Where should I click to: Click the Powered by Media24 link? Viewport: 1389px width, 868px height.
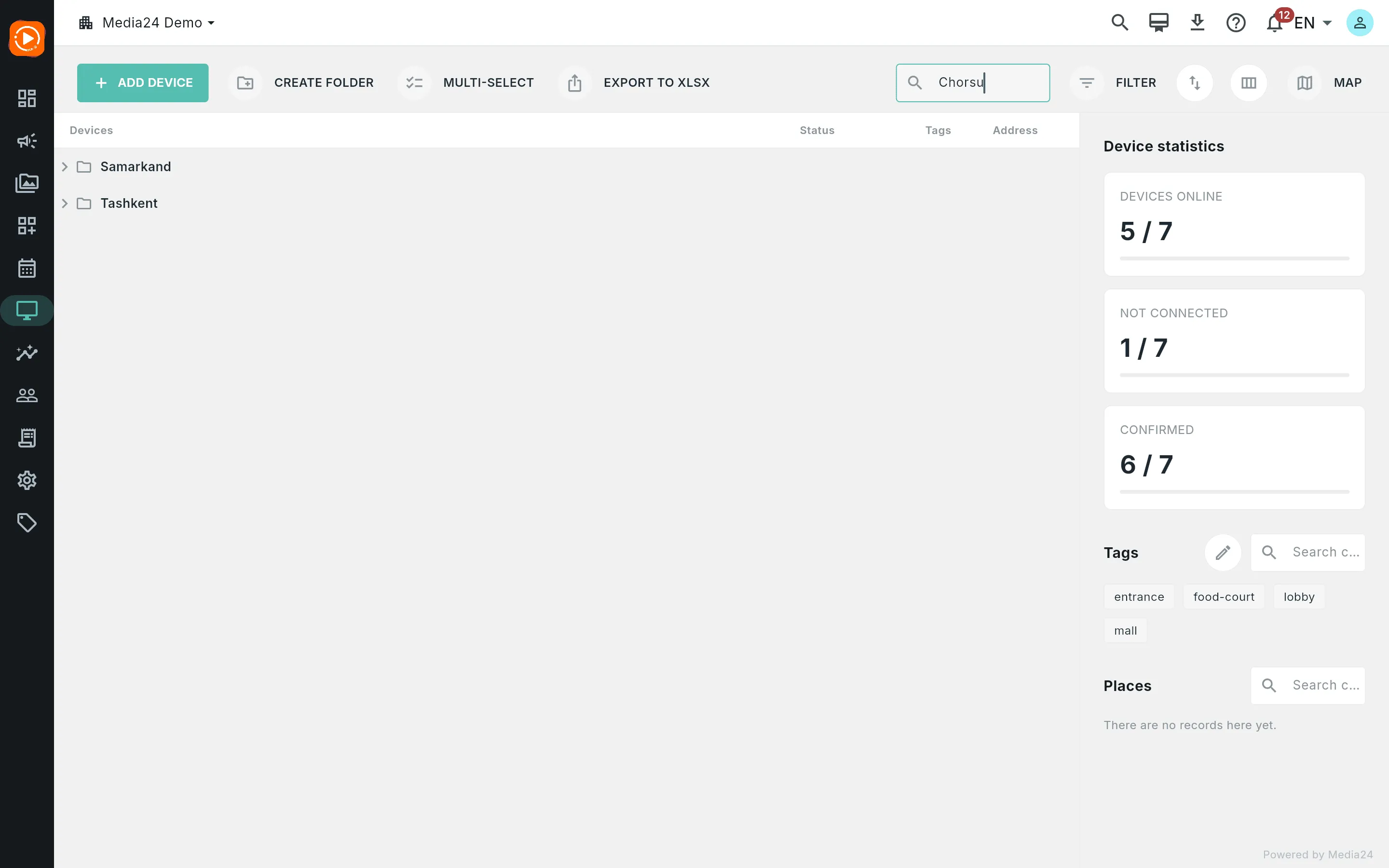(1318, 855)
